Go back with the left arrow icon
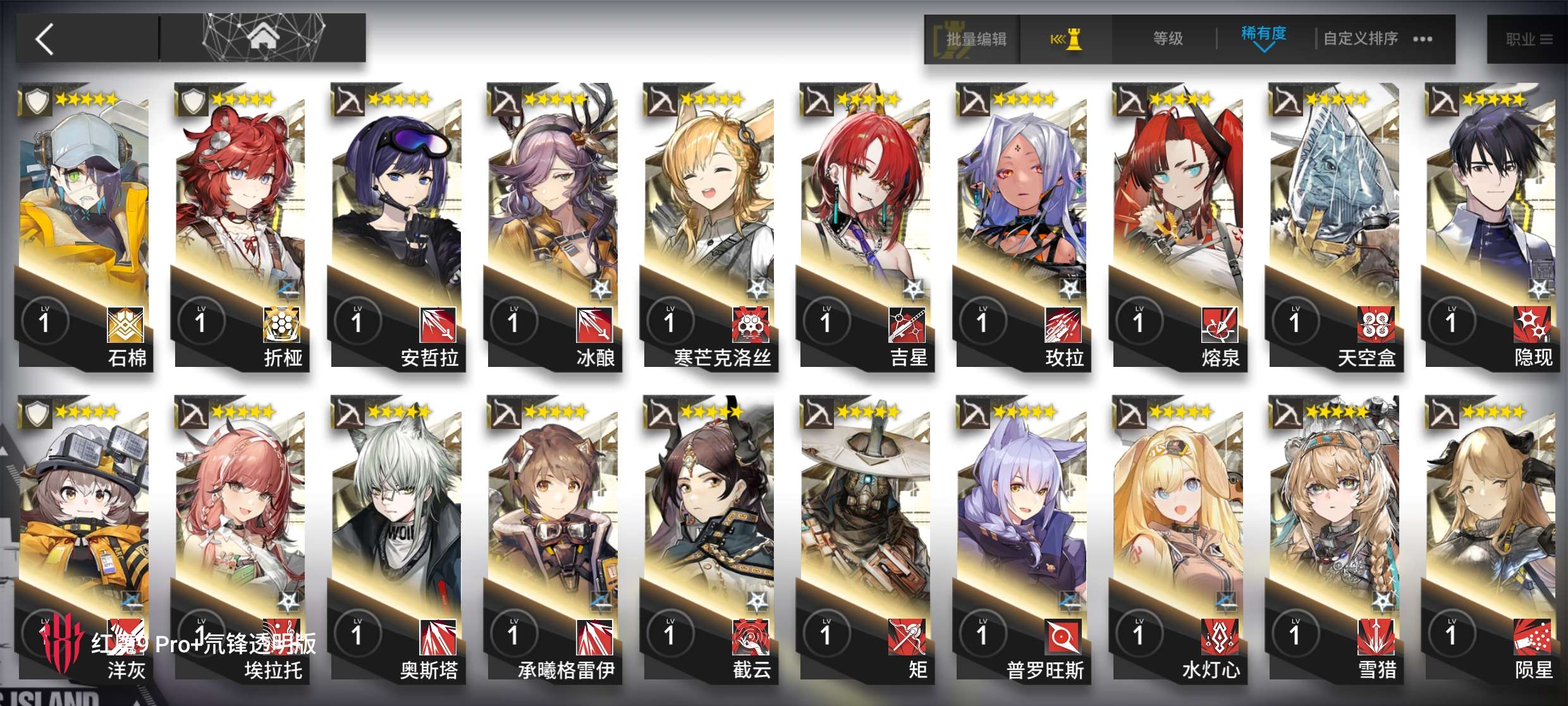 44,39
